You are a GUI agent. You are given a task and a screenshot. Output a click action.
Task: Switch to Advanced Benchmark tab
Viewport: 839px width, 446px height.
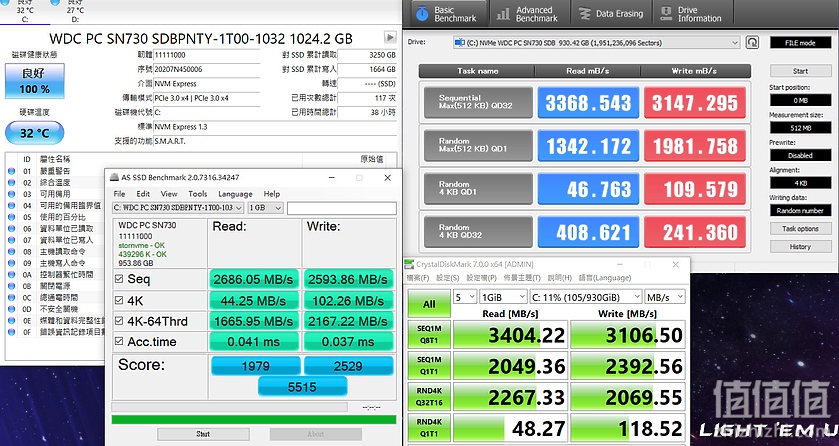[x=529, y=13]
